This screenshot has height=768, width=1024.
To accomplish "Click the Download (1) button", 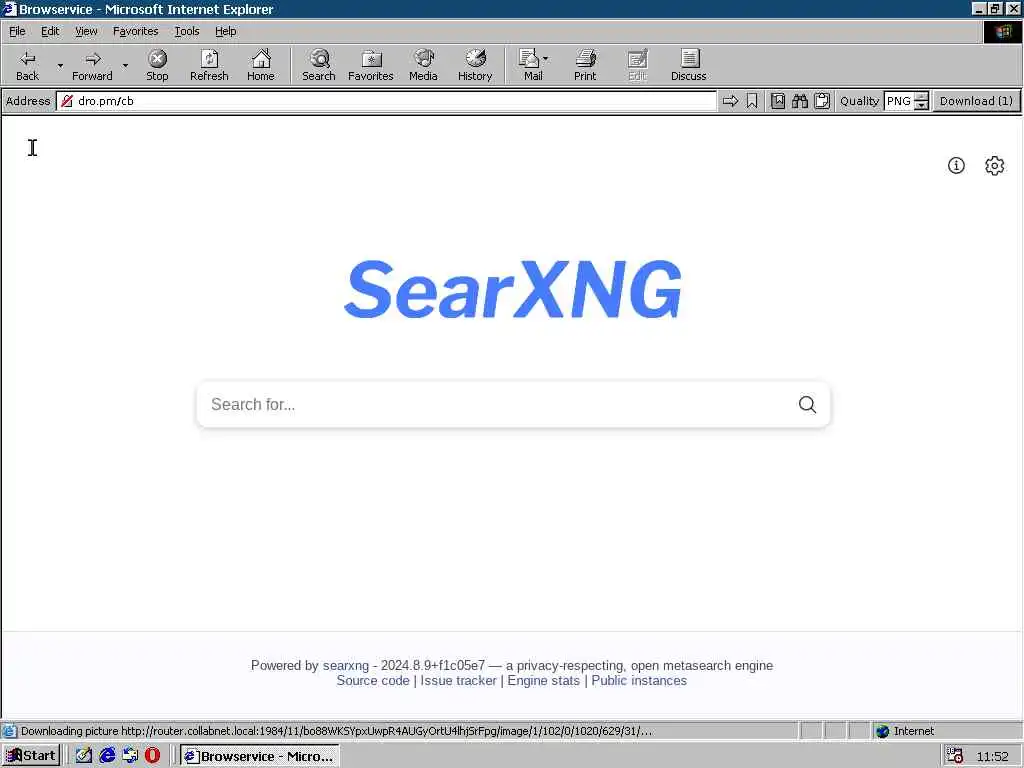I will [976, 101].
